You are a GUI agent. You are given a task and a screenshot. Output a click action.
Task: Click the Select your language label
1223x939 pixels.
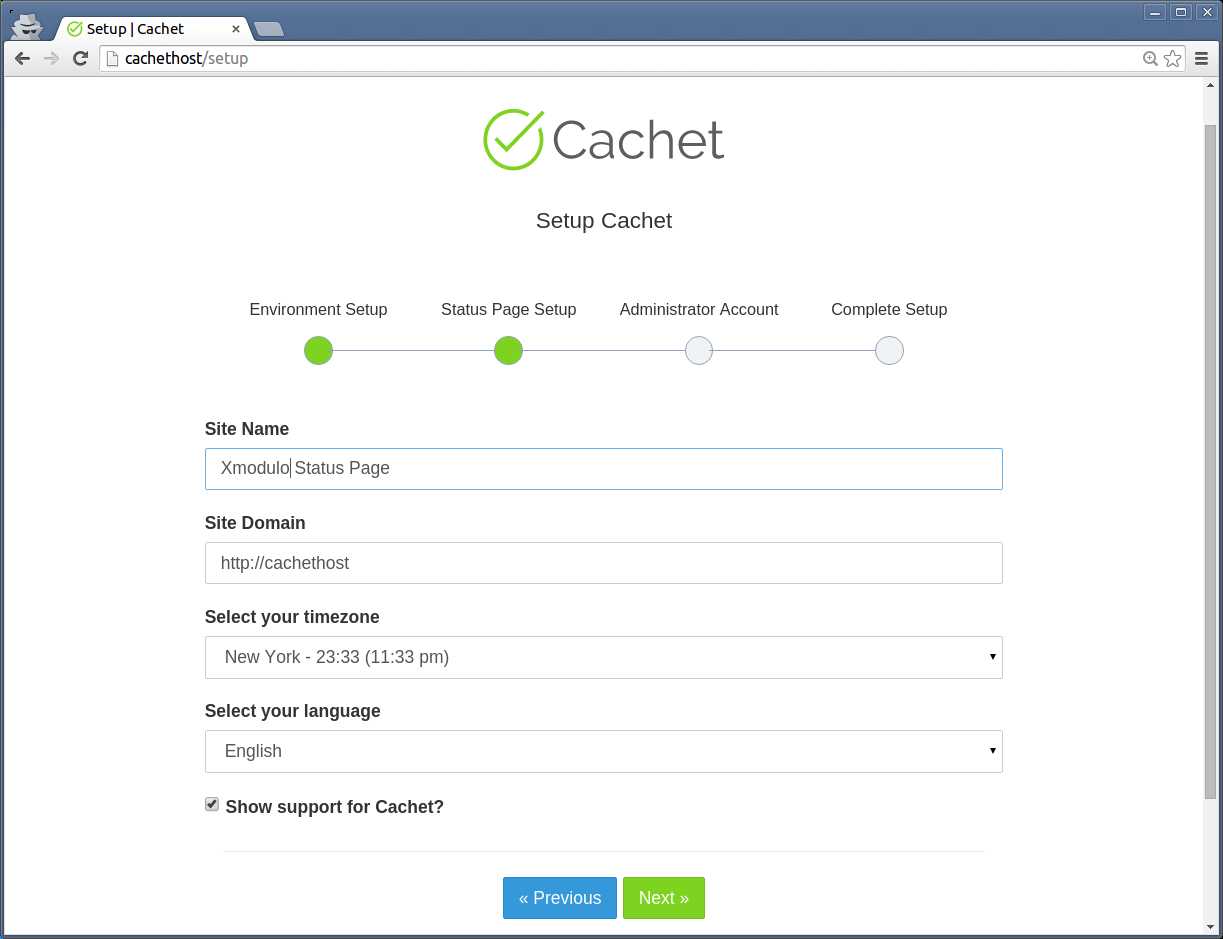293,711
